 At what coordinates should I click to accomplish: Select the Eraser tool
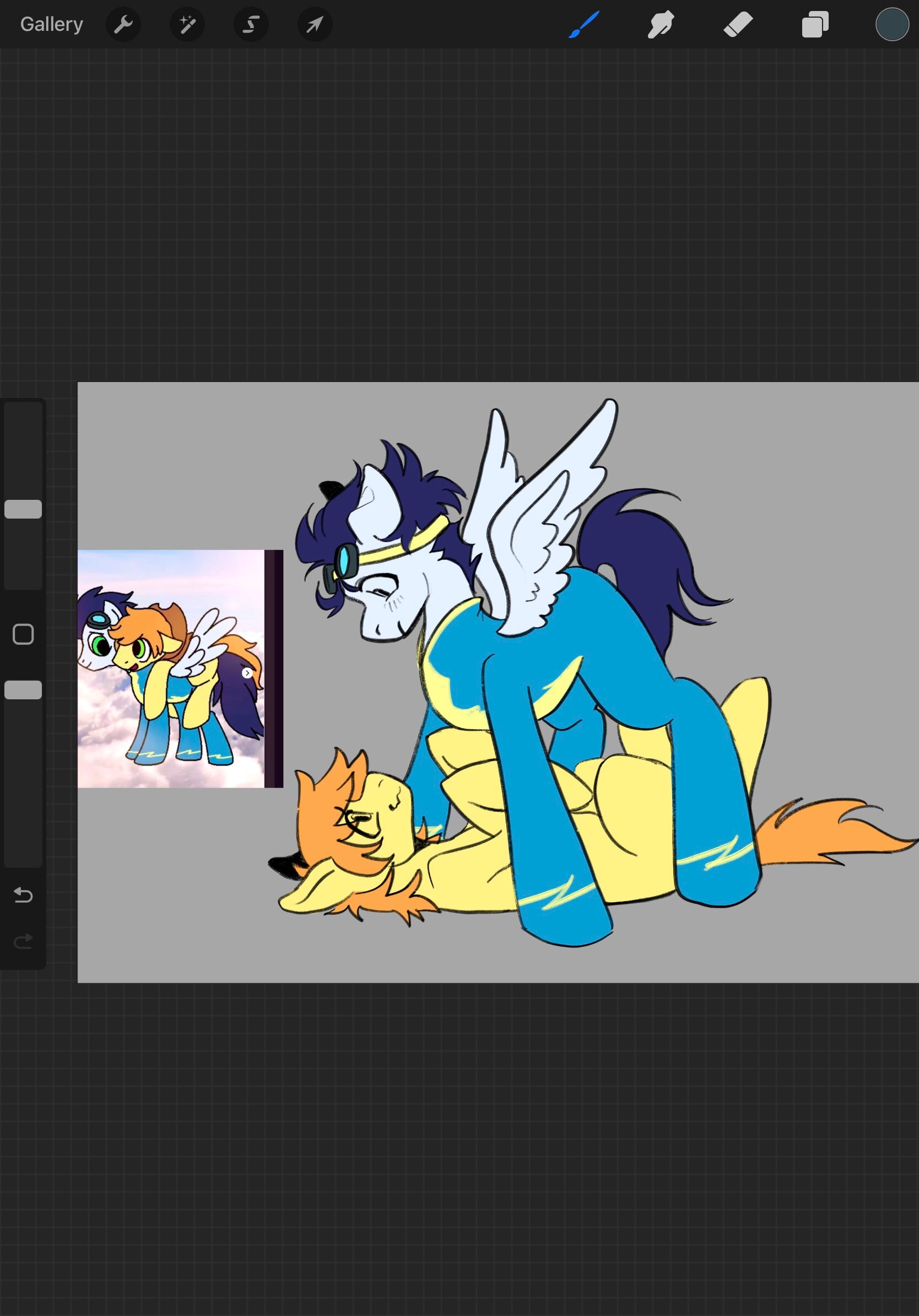click(x=738, y=25)
